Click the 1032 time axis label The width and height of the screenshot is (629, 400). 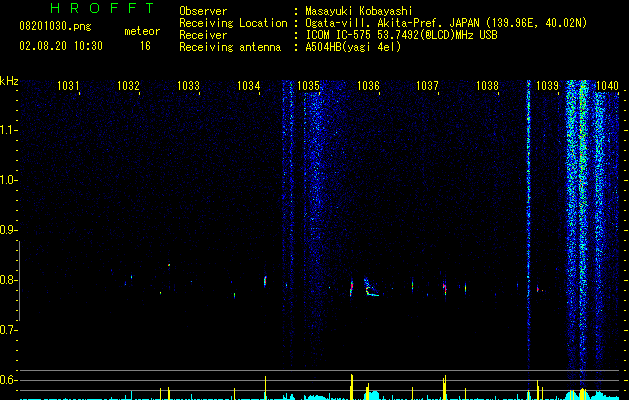tap(128, 86)
